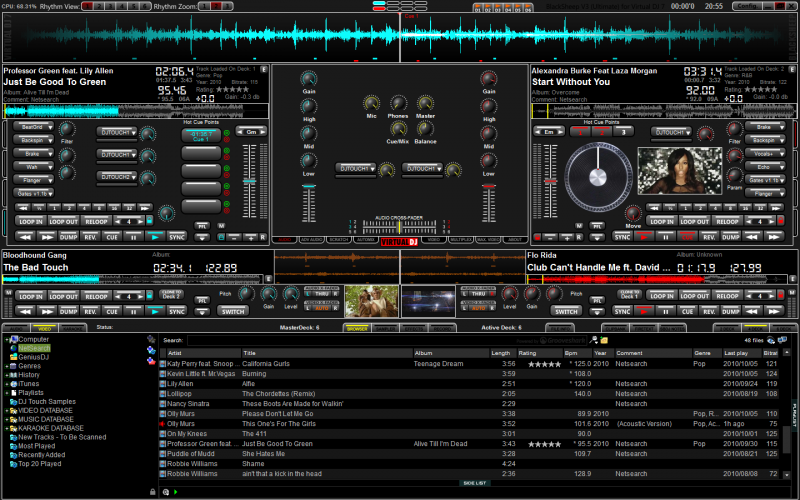Viewport: 800px width, 500px height.
Task: Adjust the deck 1 pitch slider handle
Action: 249,181
